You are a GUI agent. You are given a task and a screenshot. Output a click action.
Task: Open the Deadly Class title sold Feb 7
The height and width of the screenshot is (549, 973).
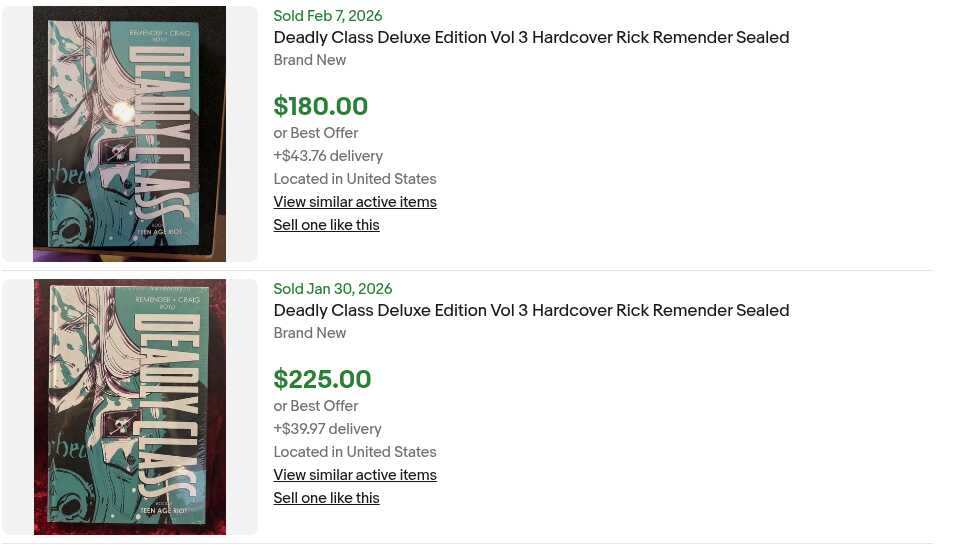[x=531, y=38]
